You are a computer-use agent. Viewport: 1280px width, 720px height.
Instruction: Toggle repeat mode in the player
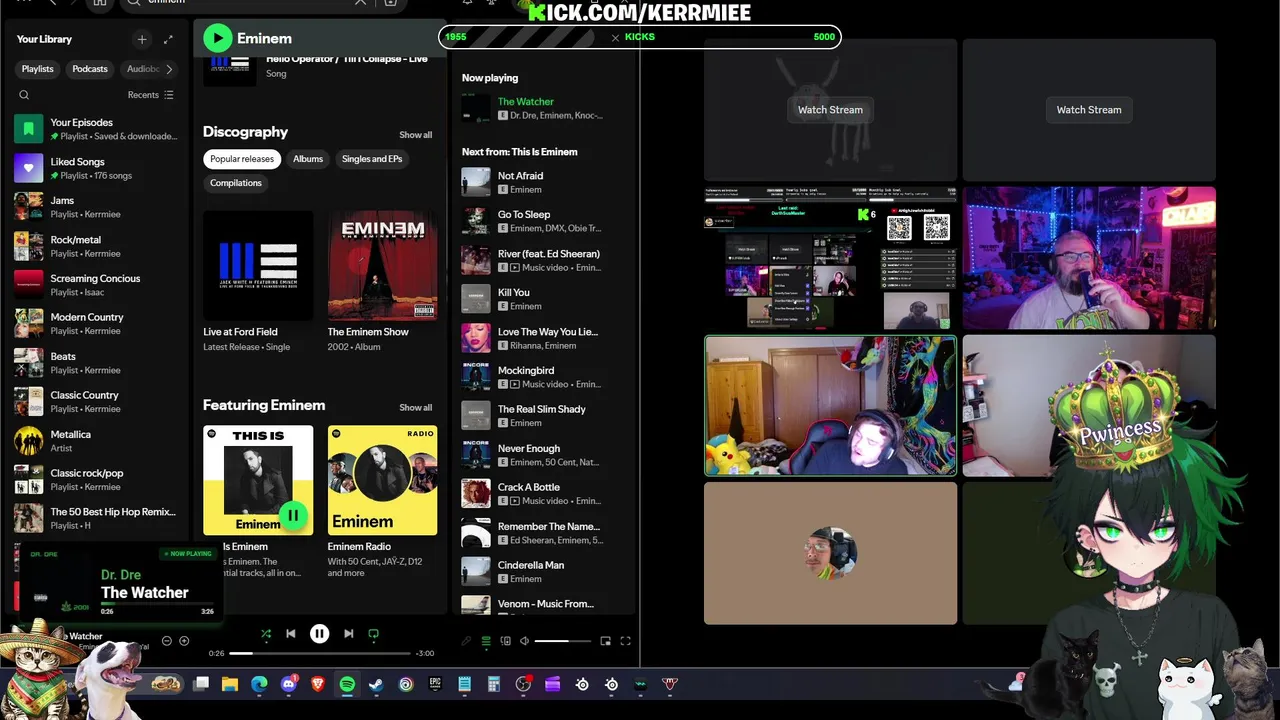pos(373,633)
